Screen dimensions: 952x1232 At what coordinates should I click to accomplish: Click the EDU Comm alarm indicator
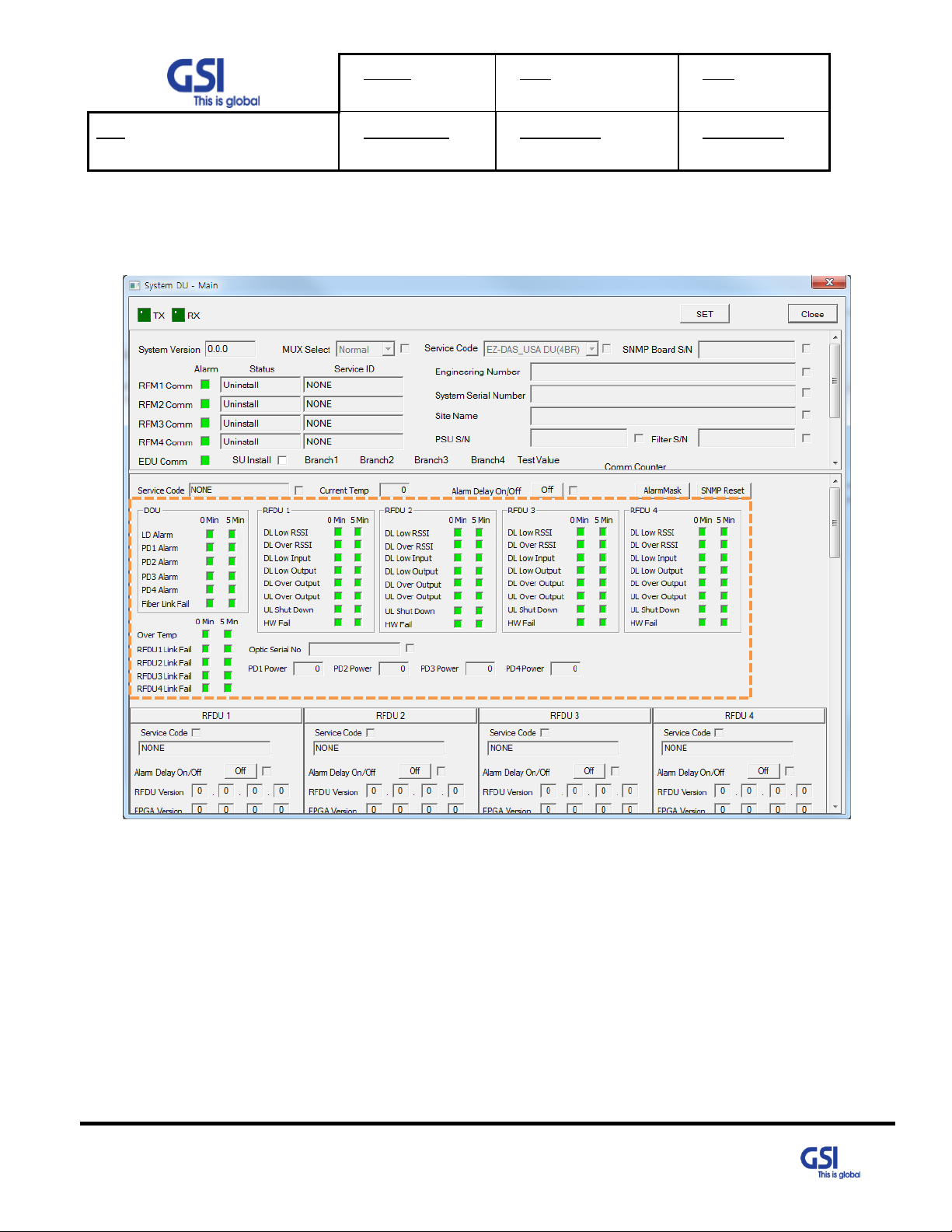click(205, 460)
